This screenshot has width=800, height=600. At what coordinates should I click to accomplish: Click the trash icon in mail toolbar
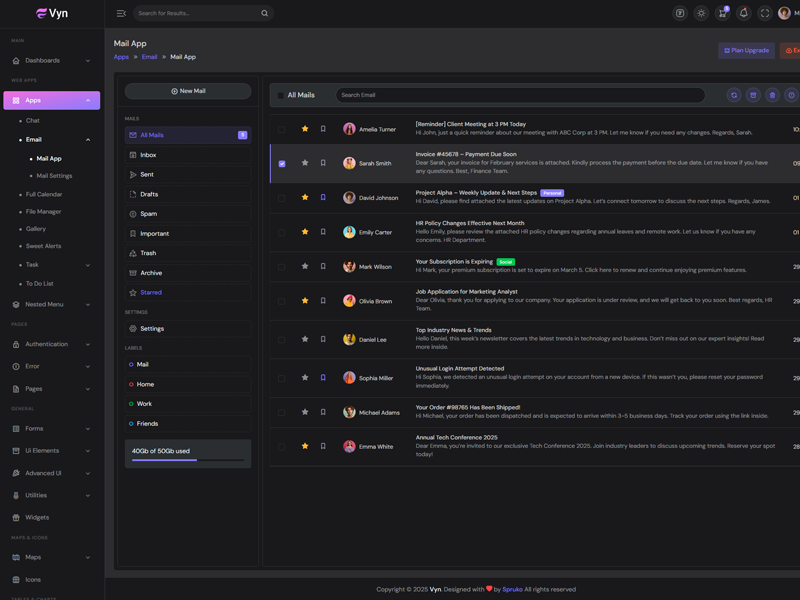tap(772, 95)
